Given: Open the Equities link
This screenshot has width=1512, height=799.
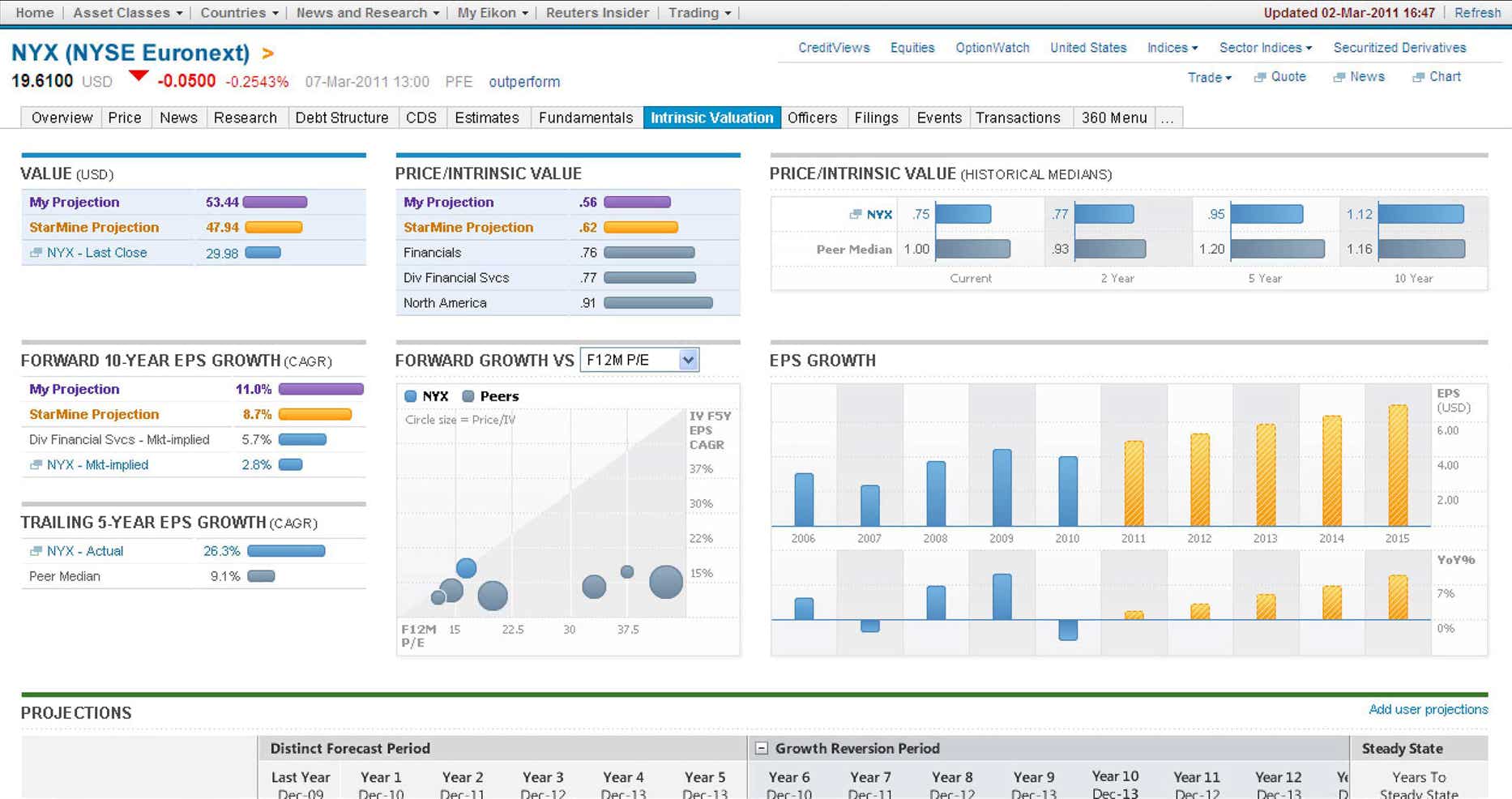Looking at the screenshot, I should (x=912, y=48).
